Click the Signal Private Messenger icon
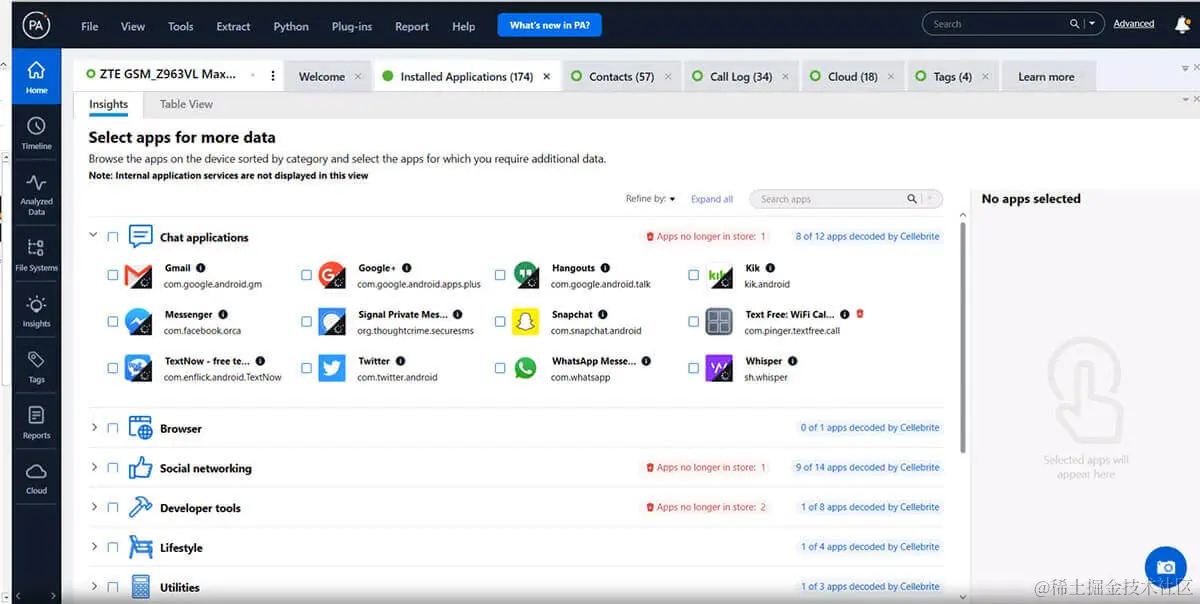Viewport: 1200px width, 604px height. [x=331, y=321]
